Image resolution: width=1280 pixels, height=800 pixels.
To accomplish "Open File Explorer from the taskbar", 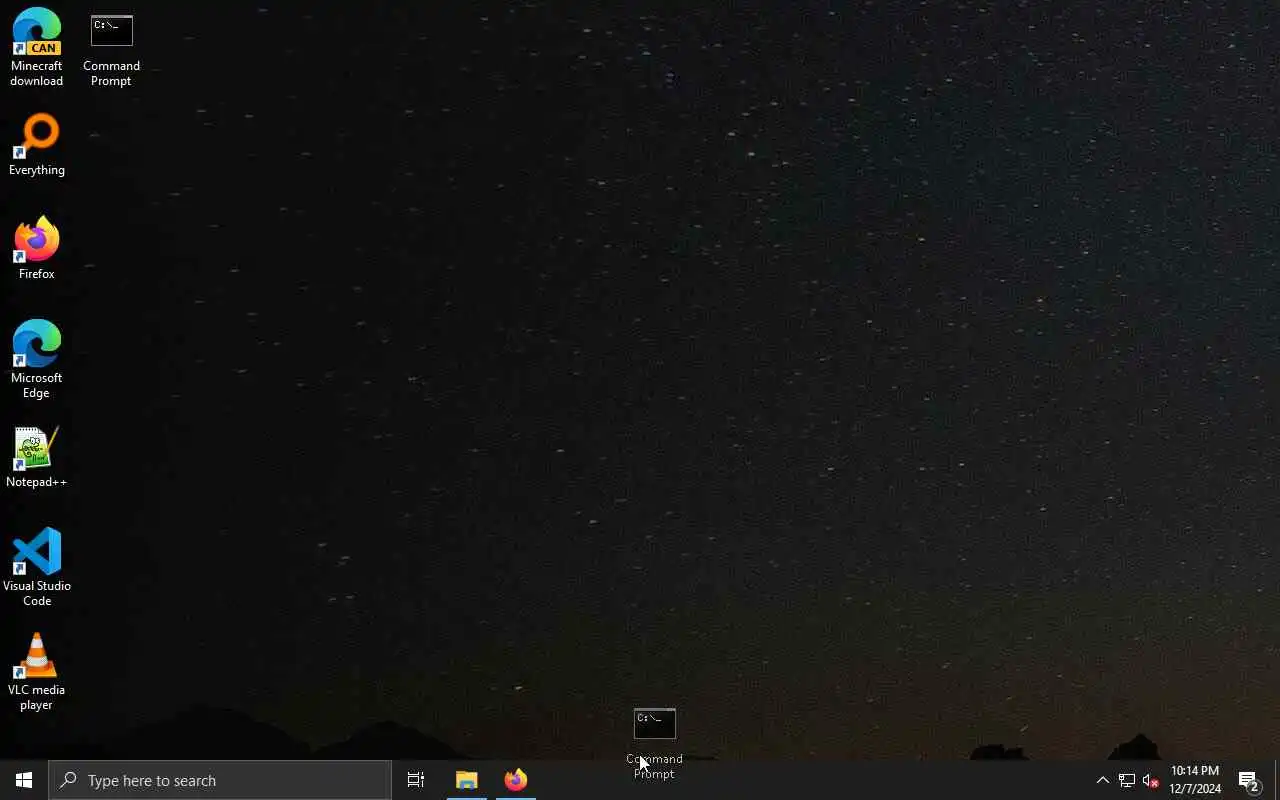I will coord(466,780).
